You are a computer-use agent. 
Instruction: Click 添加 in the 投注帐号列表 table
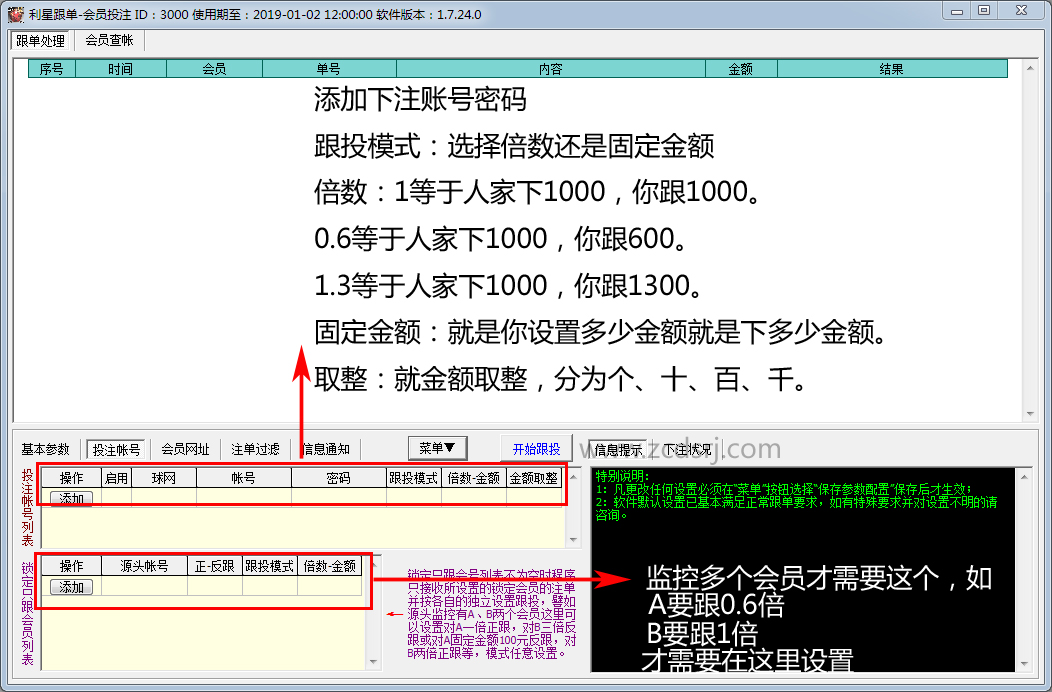[72, 497]
